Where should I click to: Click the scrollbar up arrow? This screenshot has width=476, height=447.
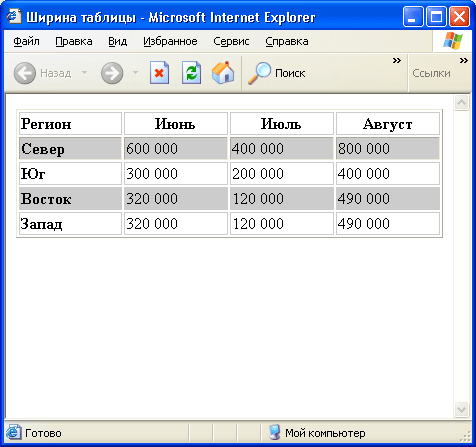[461, 102]
